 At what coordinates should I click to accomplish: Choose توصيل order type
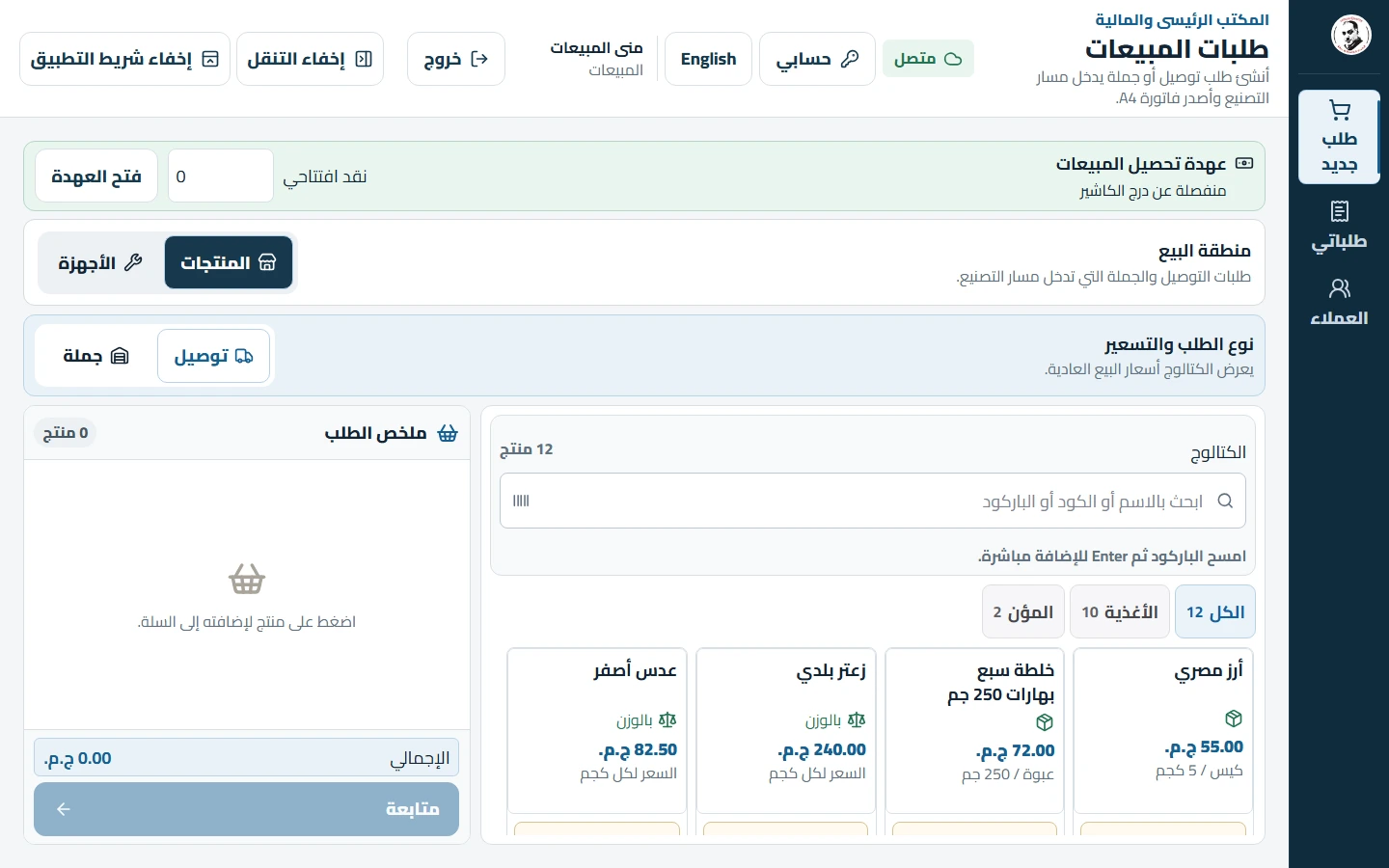[x=213, y=356]
